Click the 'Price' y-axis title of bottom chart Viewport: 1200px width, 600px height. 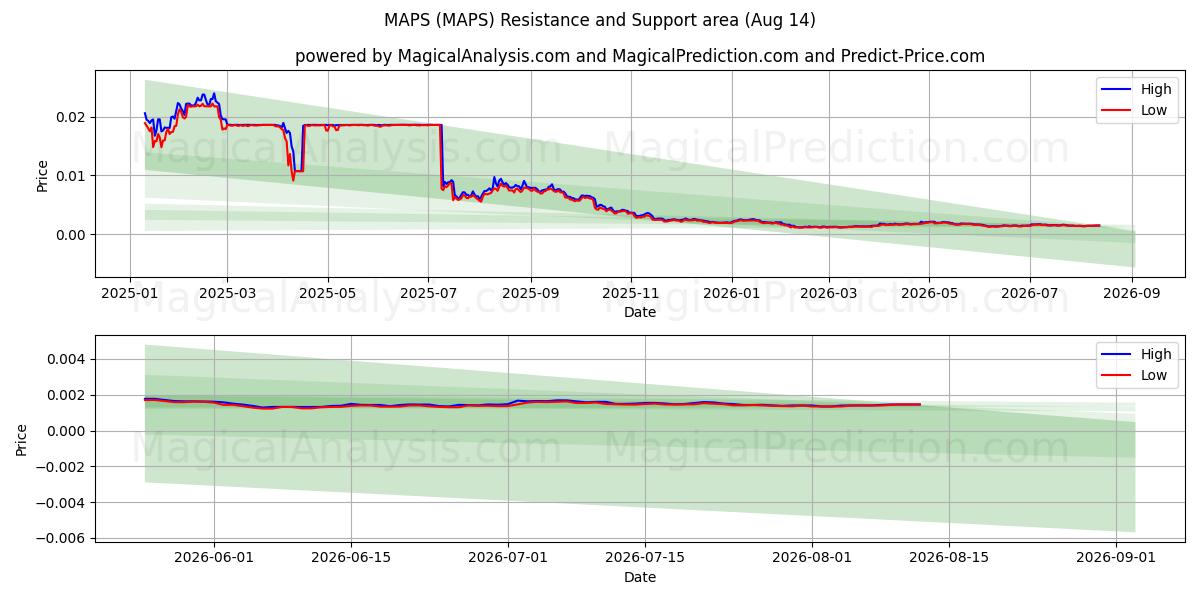click(x=22, y=438)
